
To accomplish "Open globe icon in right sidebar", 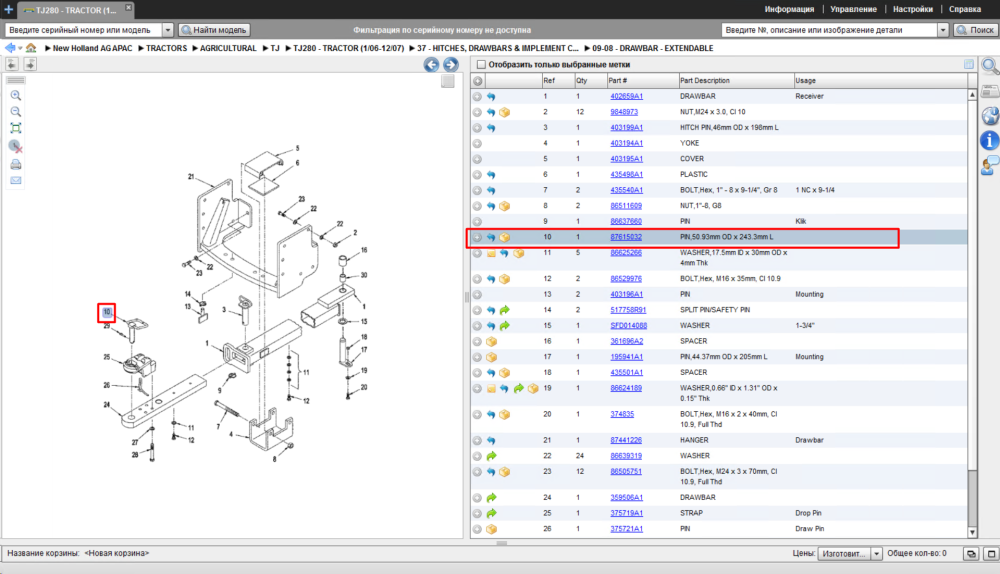I will [989, 115].
